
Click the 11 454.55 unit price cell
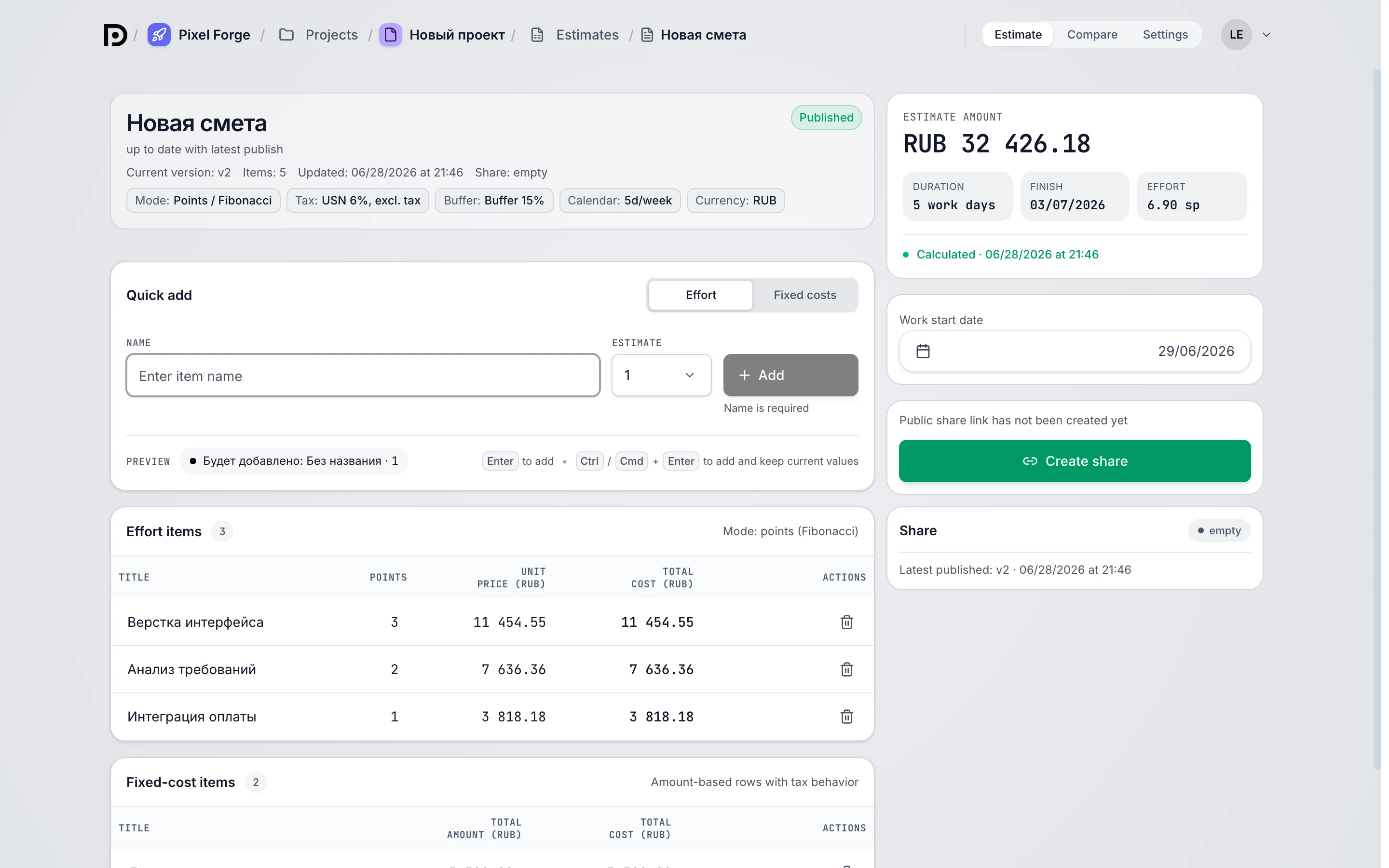pyautogui.click(x=509, y=622)
